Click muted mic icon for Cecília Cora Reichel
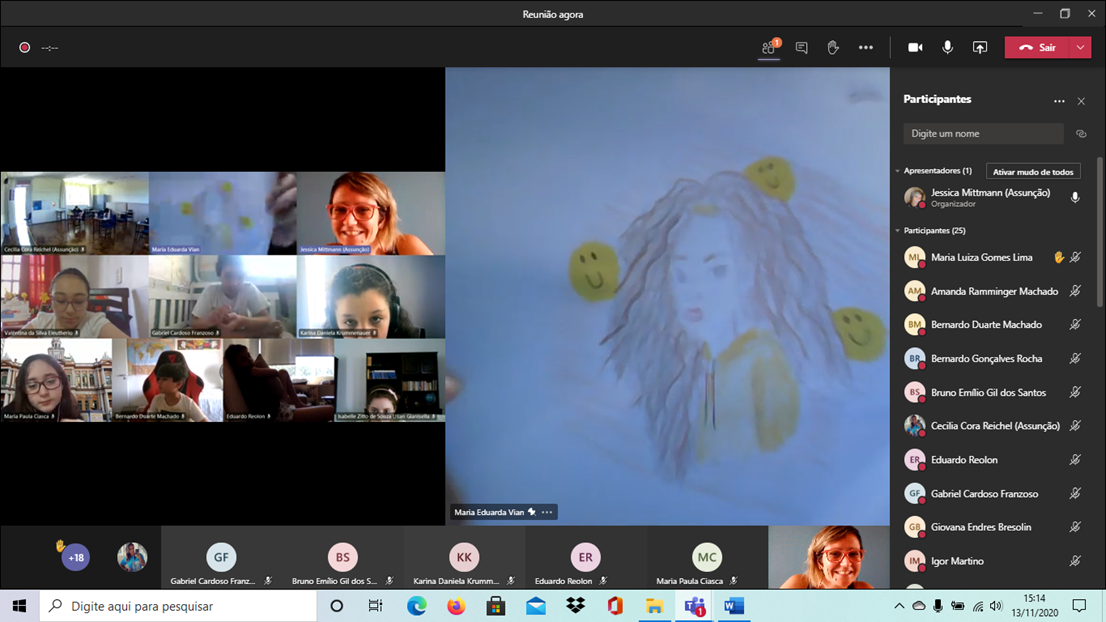The height and width of the screenshot is (622, 1106). (x=1075, y=425)
